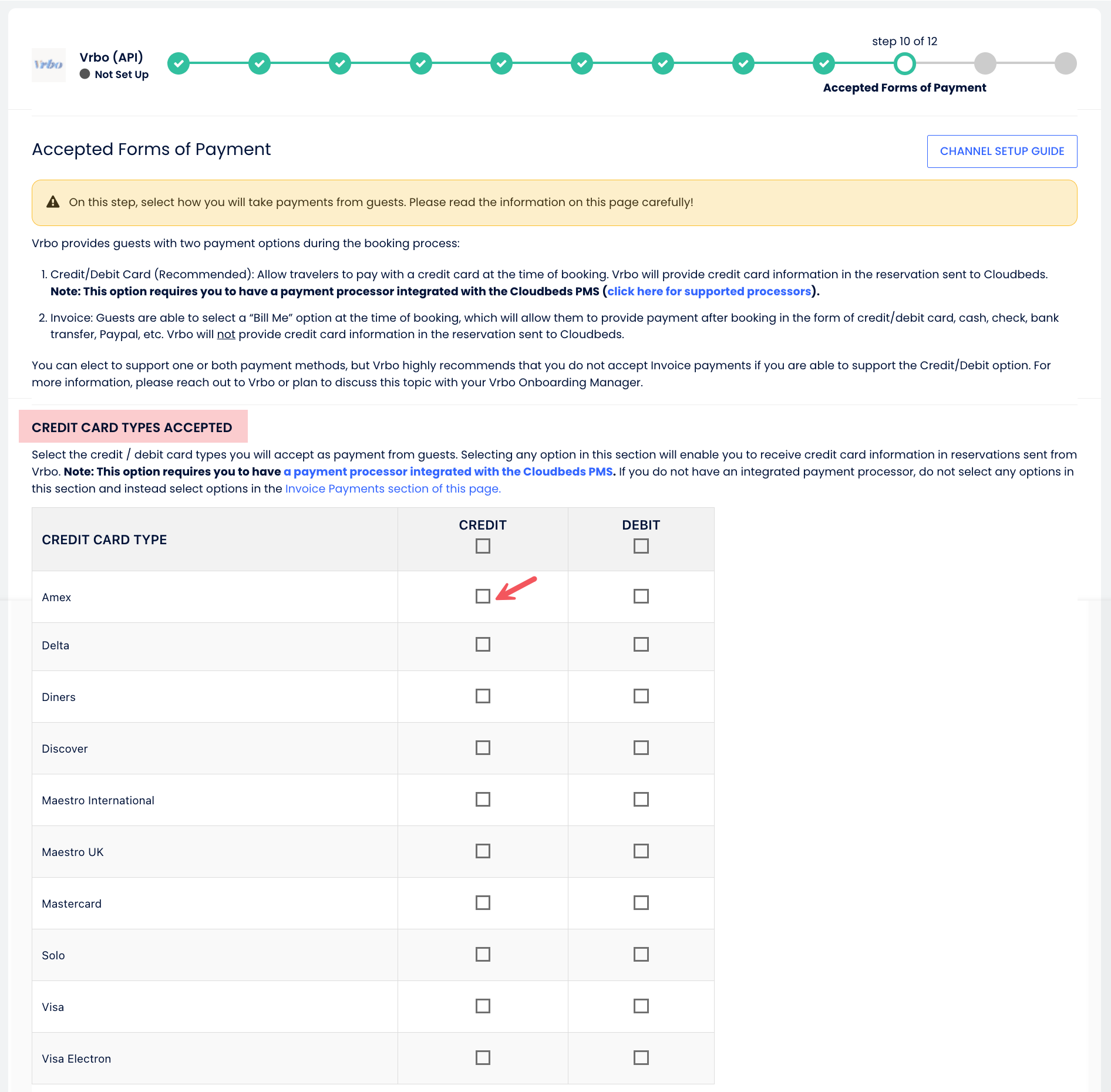Viewport: 1111px width, 1092px height.
Task: Enable Amex credit checkbox
Action: pyautogui.click(x=483, y=596)
